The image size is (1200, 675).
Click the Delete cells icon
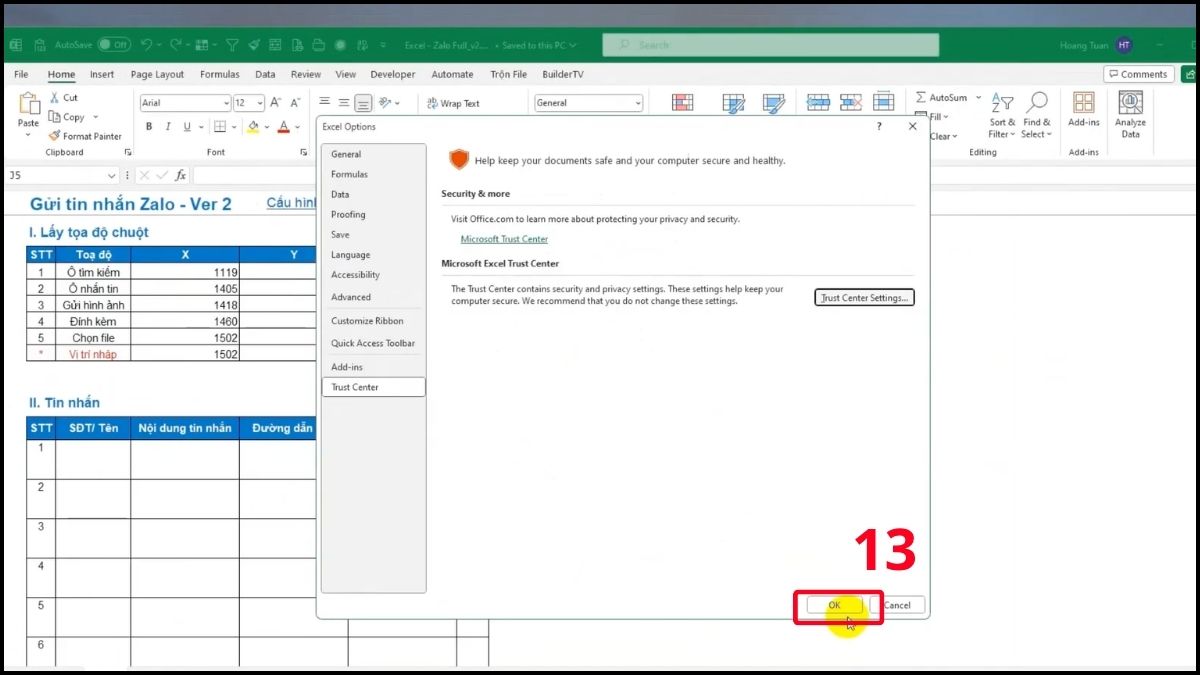click(851, 102)
